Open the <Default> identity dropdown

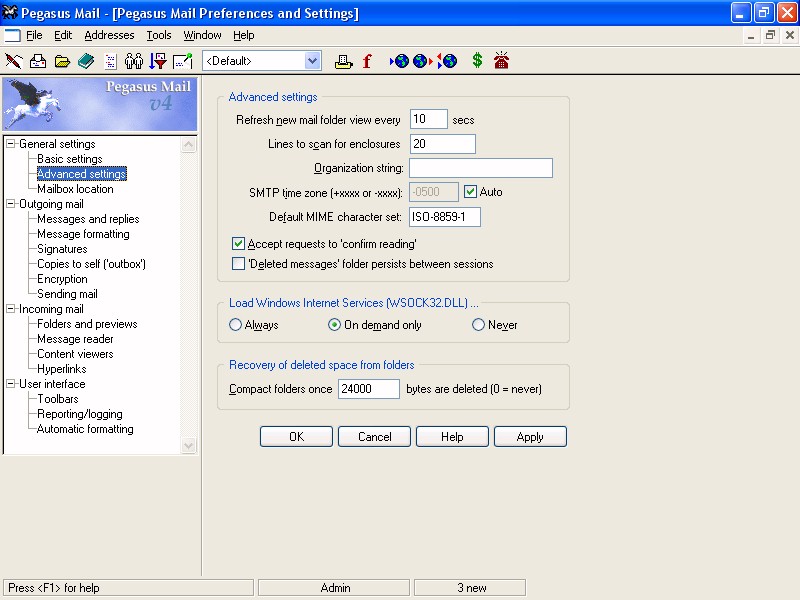pyautogui.click(x=312, y=61)
